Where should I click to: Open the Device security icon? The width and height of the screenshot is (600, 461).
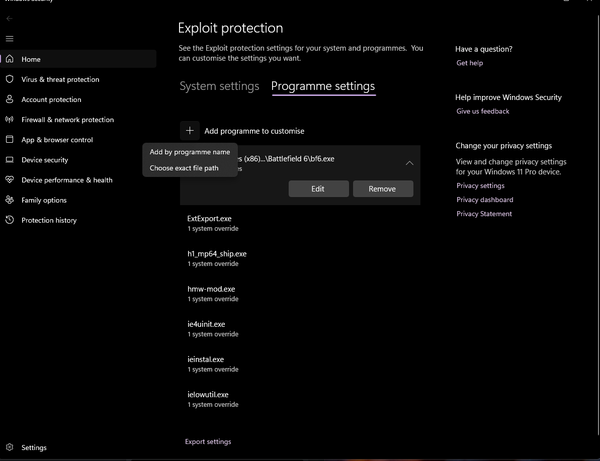pyautogui.click(x=10, y=159)
